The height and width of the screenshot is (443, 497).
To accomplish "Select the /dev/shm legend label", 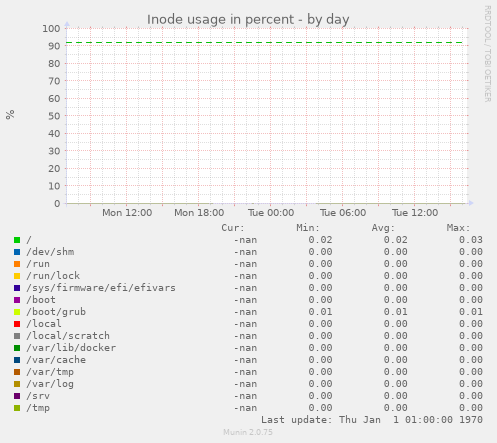I will (x=50, y=252).
